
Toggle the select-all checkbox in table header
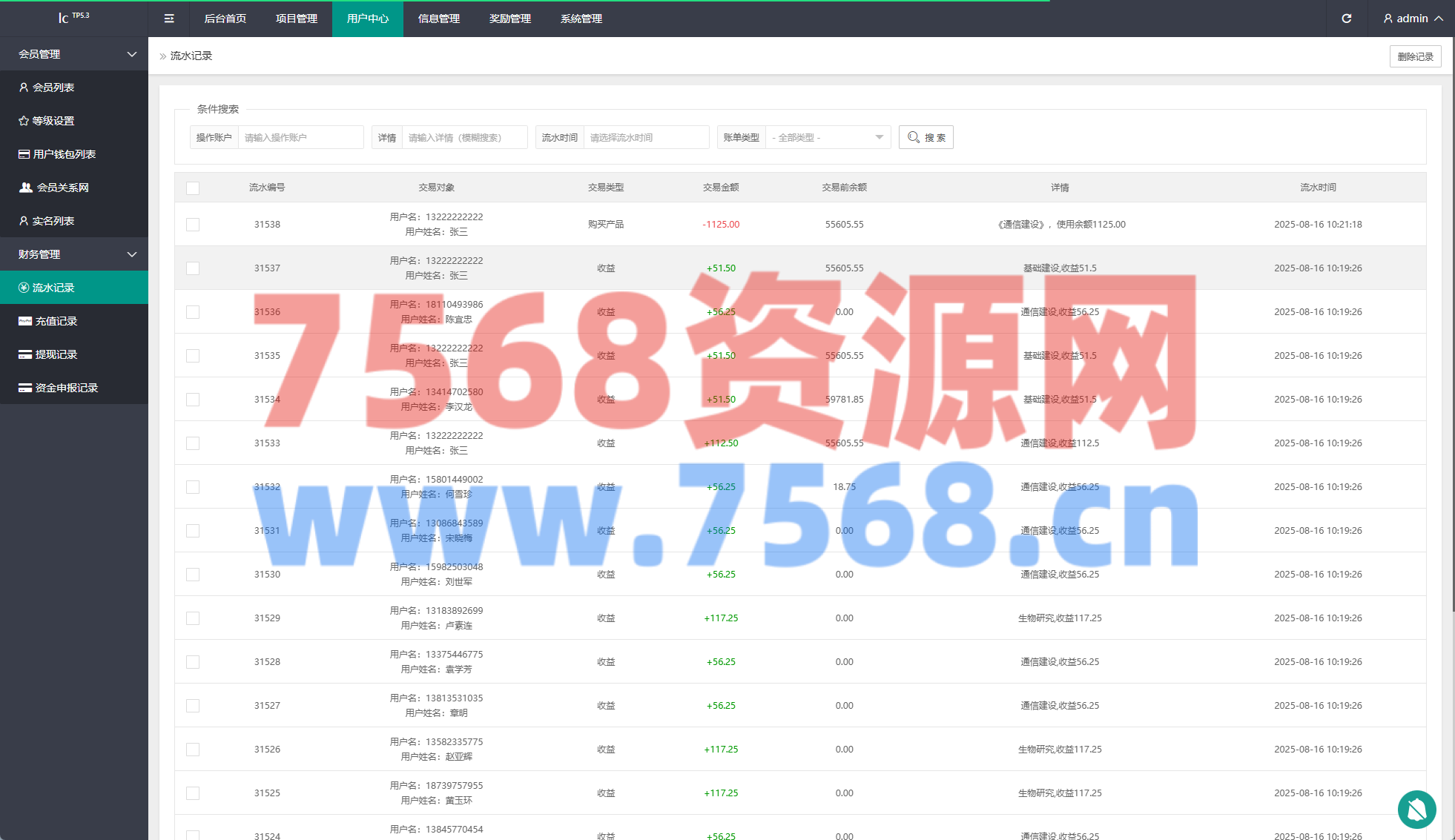193,188
